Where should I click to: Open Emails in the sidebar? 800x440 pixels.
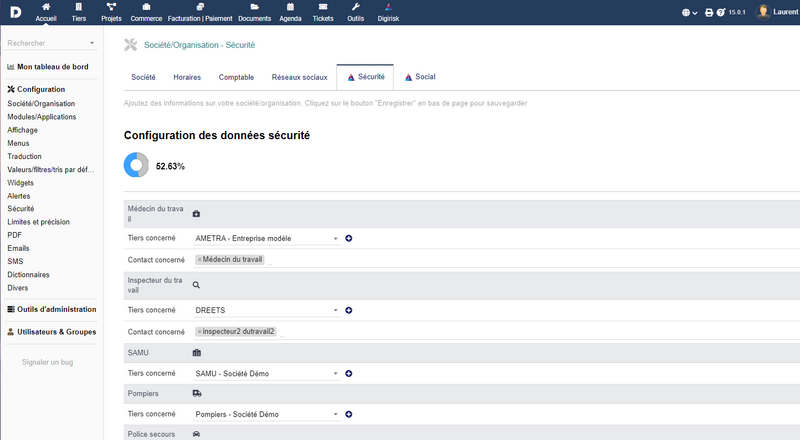tap(18, 249)
